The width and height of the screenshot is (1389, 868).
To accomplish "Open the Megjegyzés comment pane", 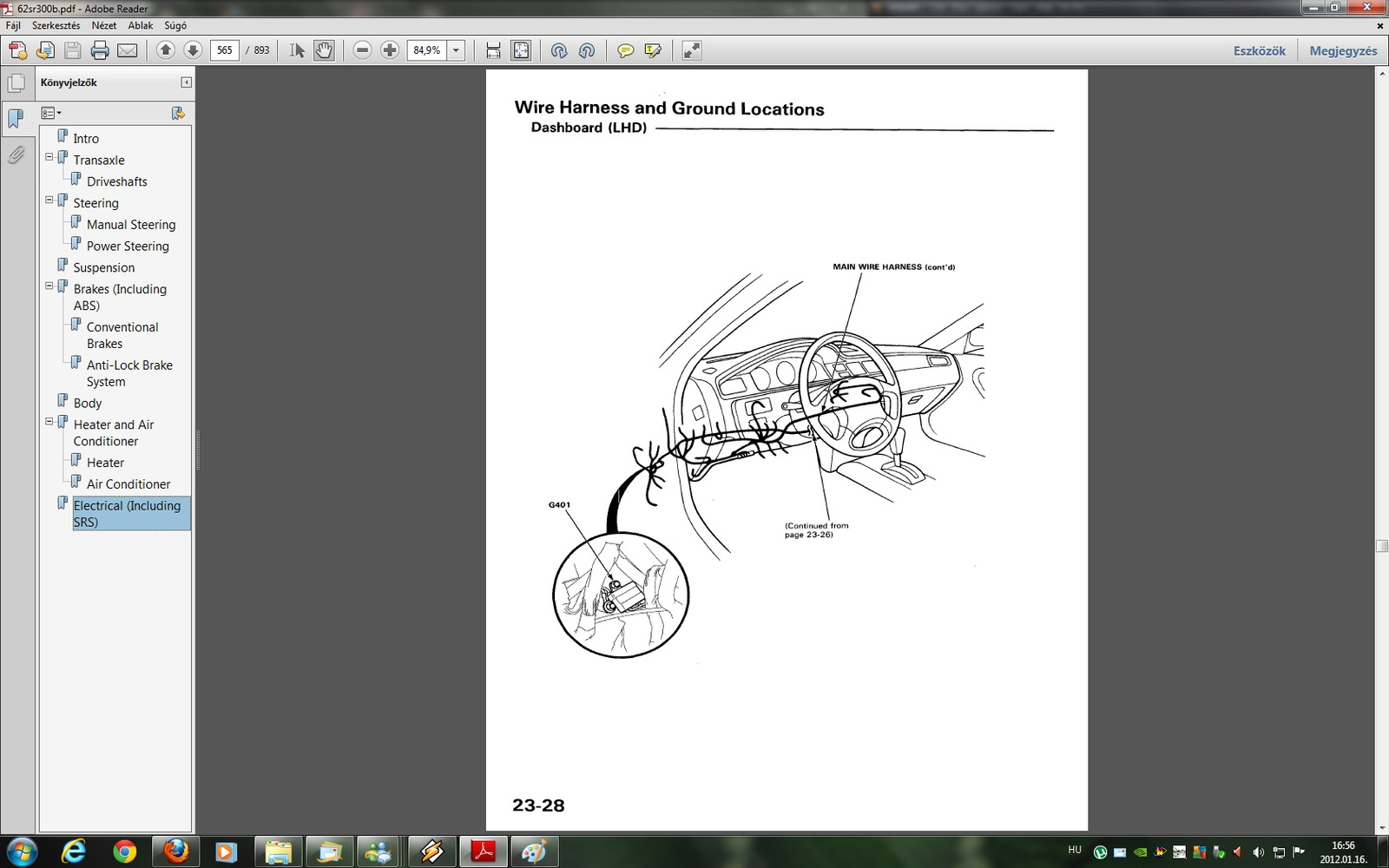I will [x=1343, y=50].
